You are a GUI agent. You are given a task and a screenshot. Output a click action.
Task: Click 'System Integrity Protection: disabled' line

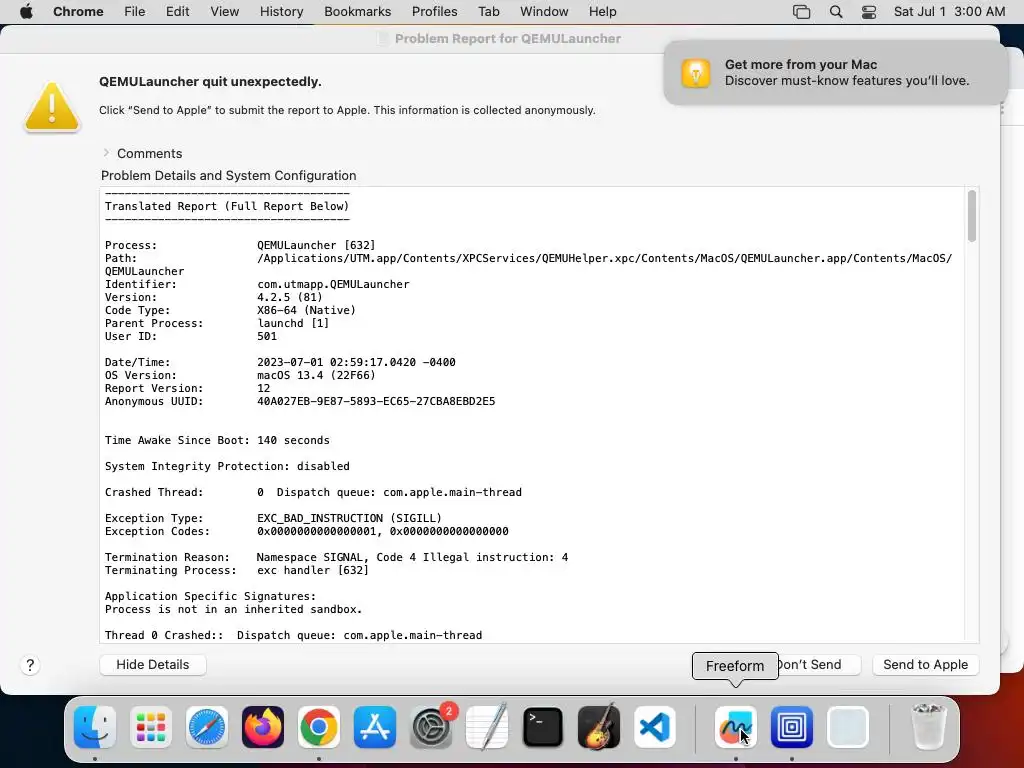click(x=227, y=467)
